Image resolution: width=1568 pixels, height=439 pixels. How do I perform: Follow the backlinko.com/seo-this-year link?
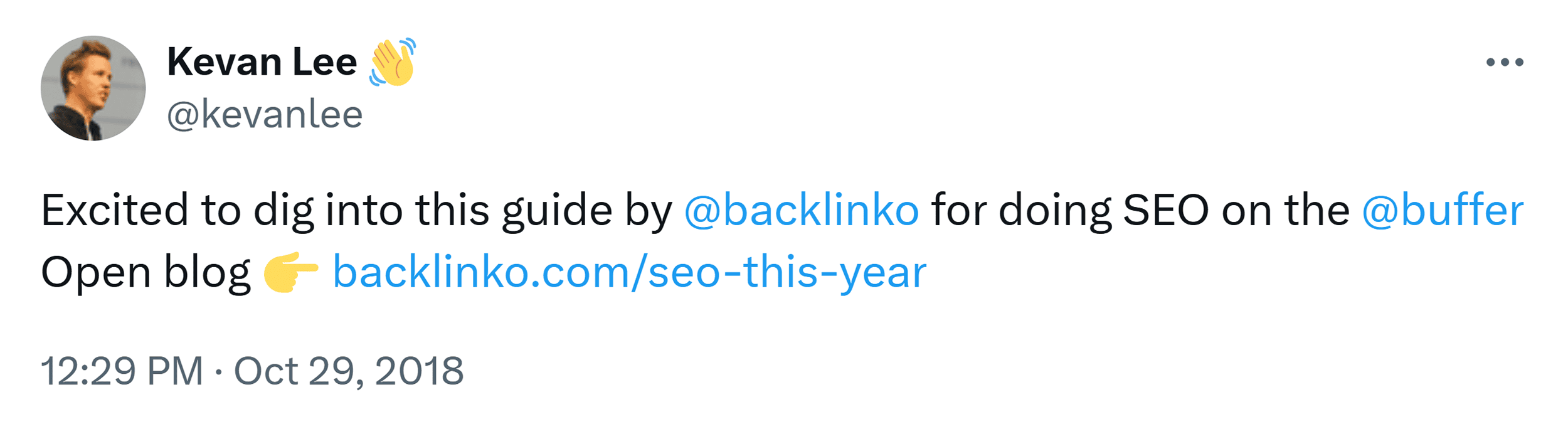coord(629,273)
